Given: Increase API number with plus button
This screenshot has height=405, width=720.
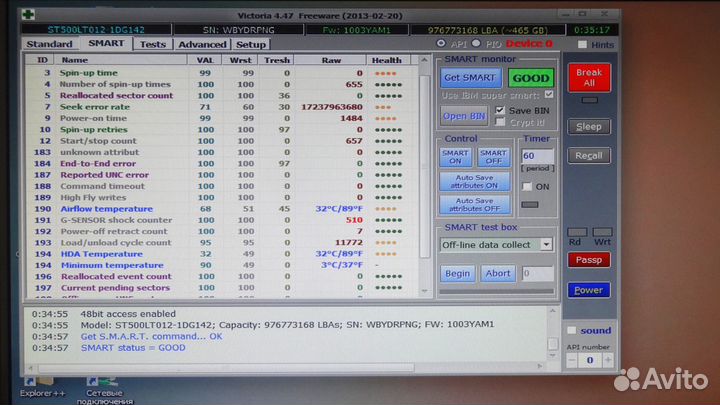Looking at the screenshot, I should click(607, 360).
